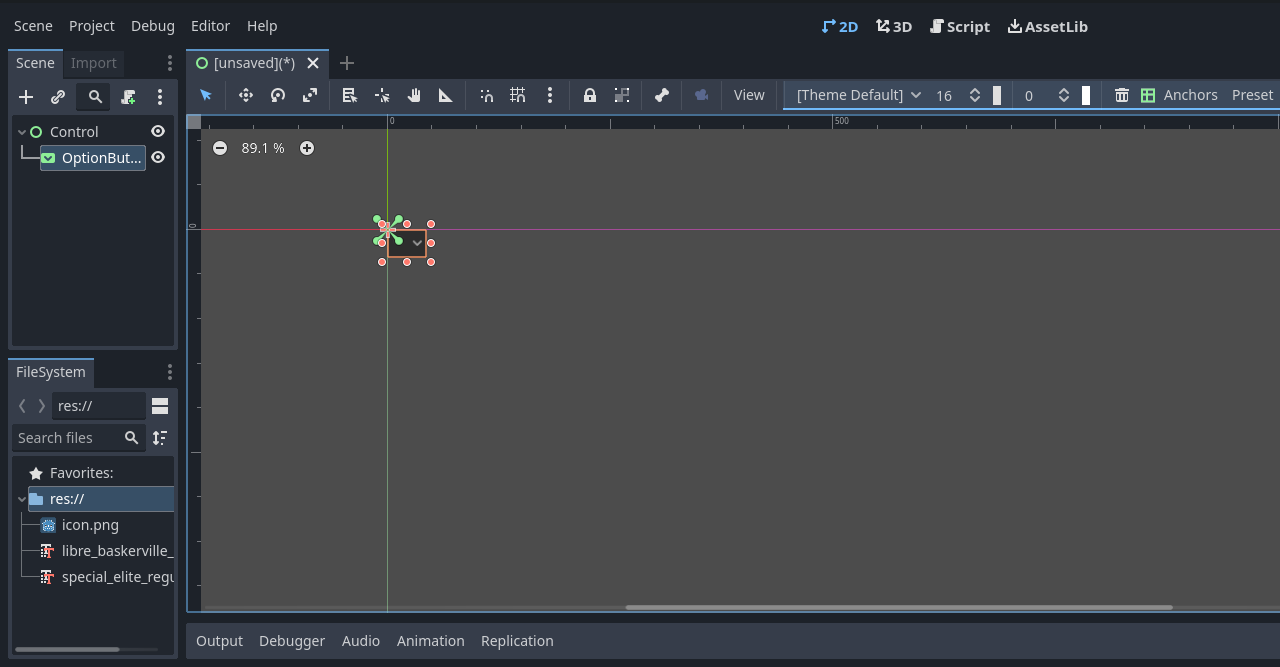Open the Help menu
1280x667 pixels.
(x=262, y=26)
